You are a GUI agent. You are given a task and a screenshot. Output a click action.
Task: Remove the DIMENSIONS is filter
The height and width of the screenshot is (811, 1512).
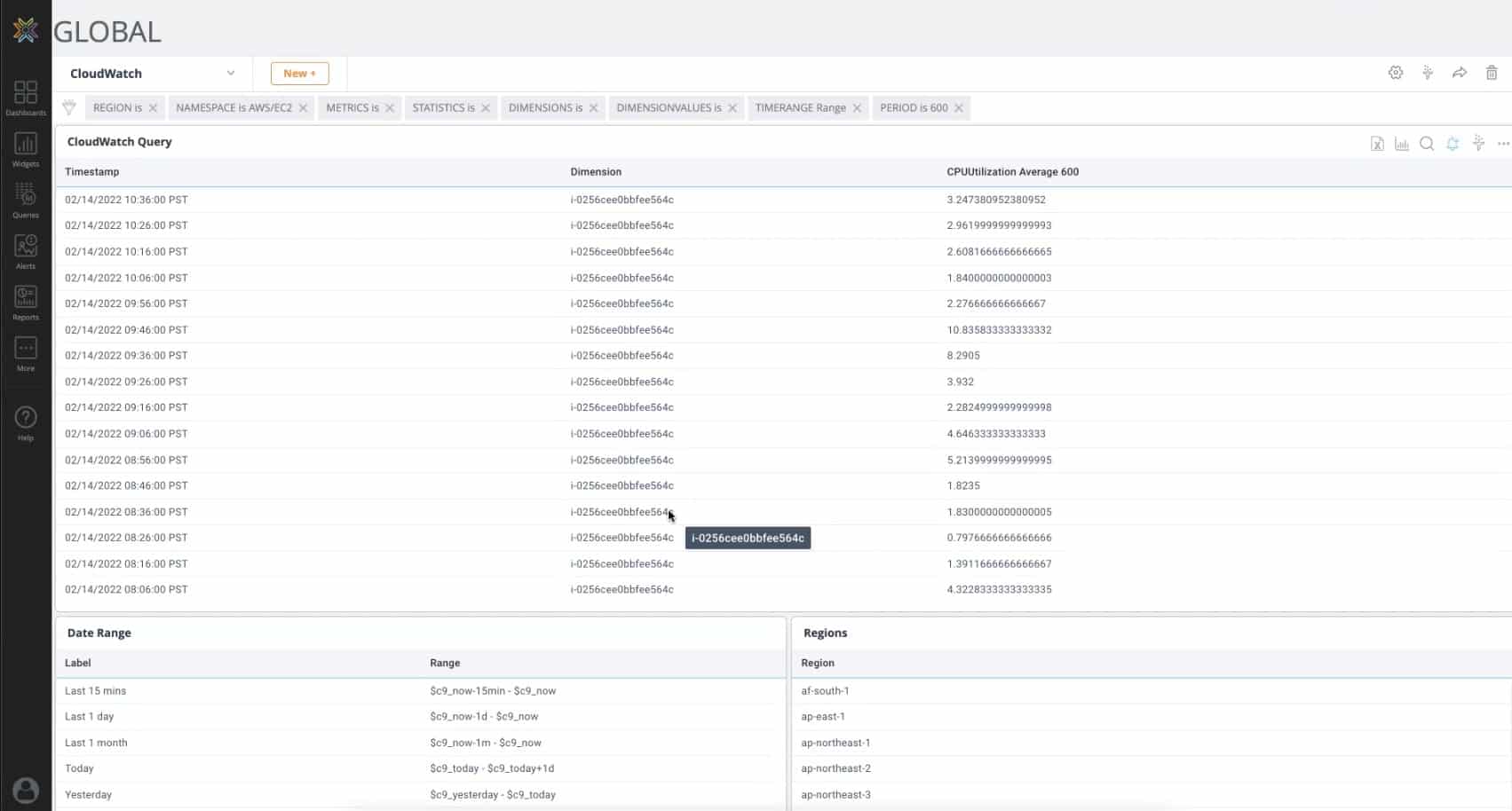pyautogui.click(x=593, y=108)
